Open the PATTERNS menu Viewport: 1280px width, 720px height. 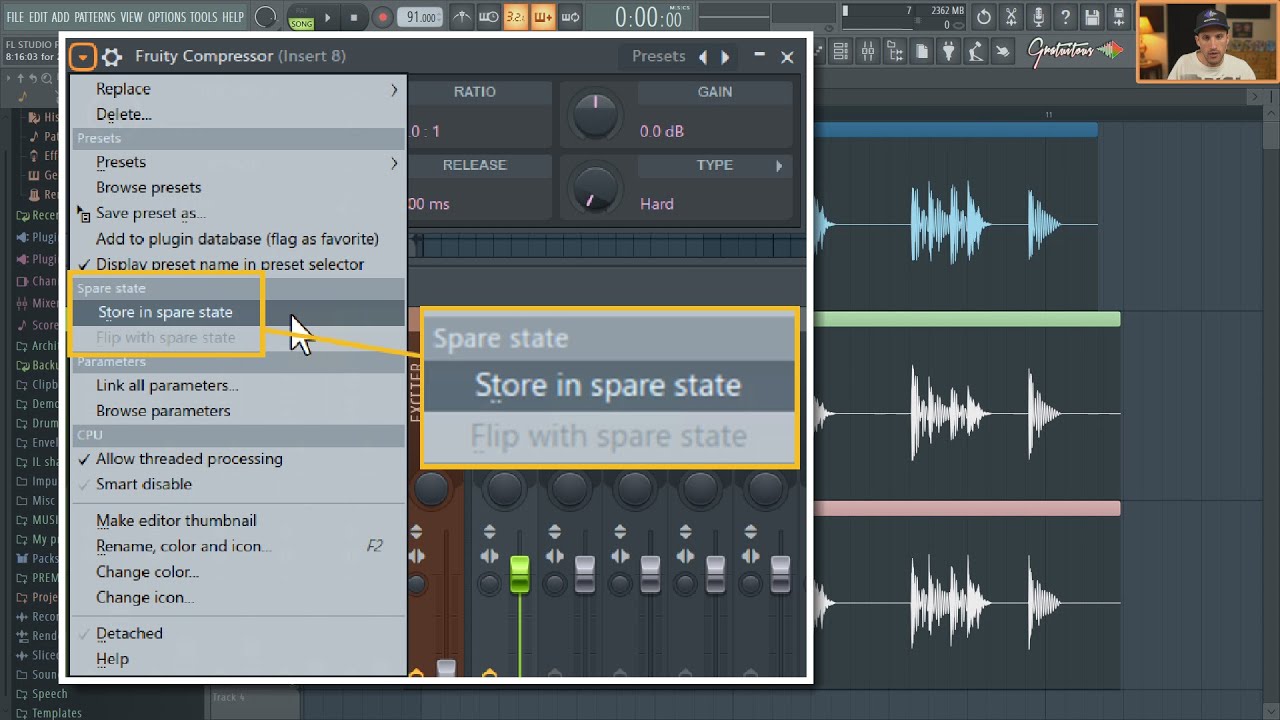tap(94, 17)
